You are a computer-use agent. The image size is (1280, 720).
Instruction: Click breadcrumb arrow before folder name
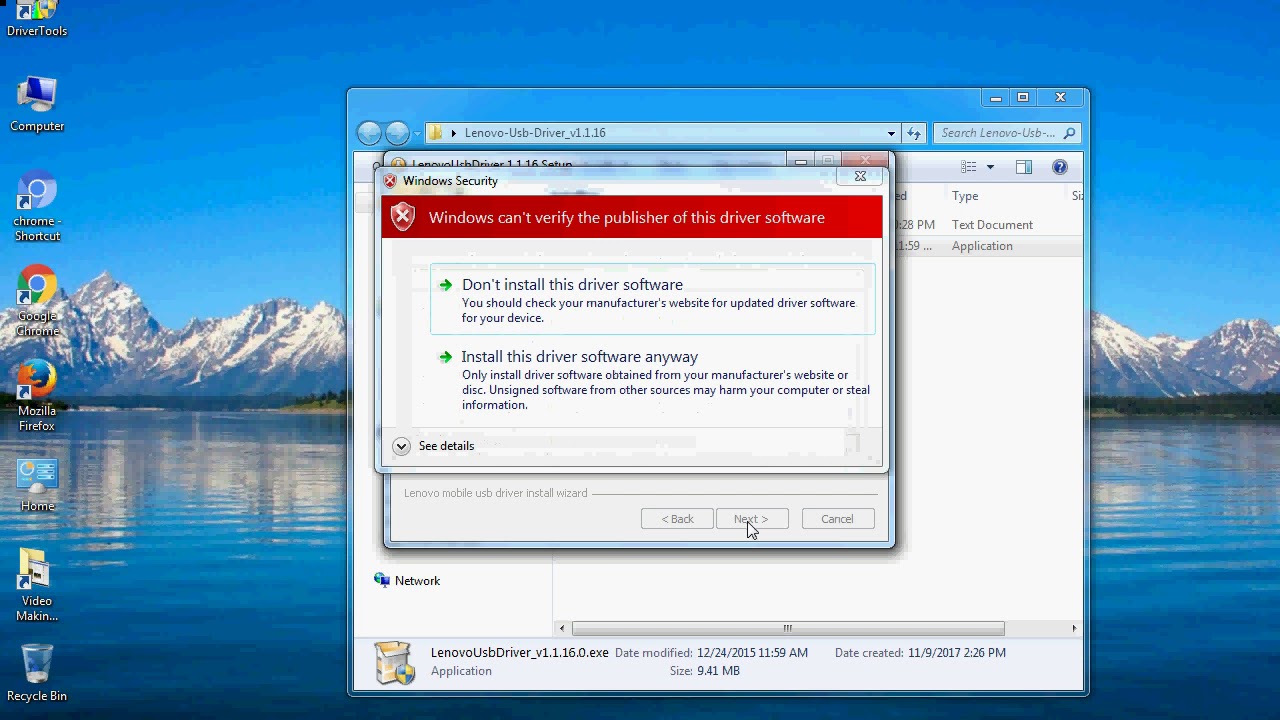pos(453,133)
